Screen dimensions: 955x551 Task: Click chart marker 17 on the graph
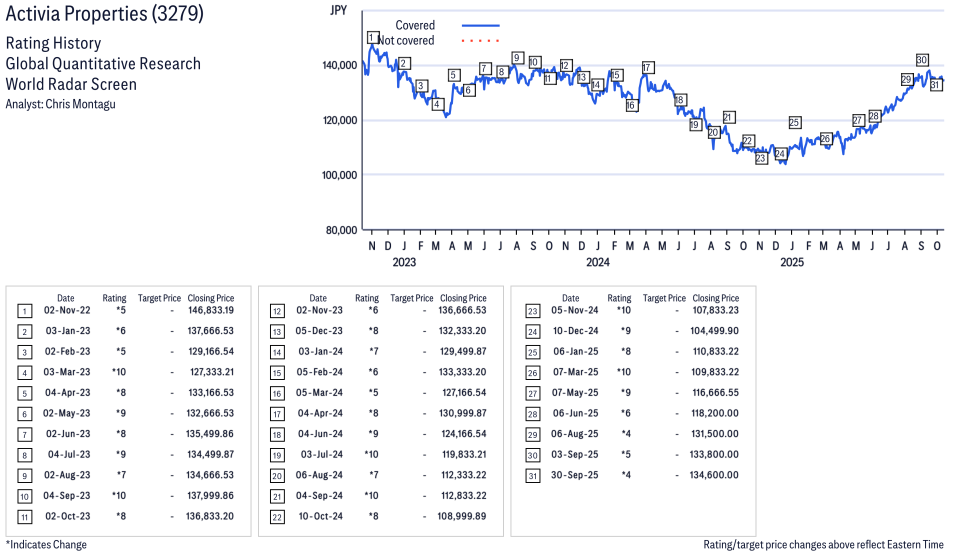pyautogui.click(x=648, y=68)
